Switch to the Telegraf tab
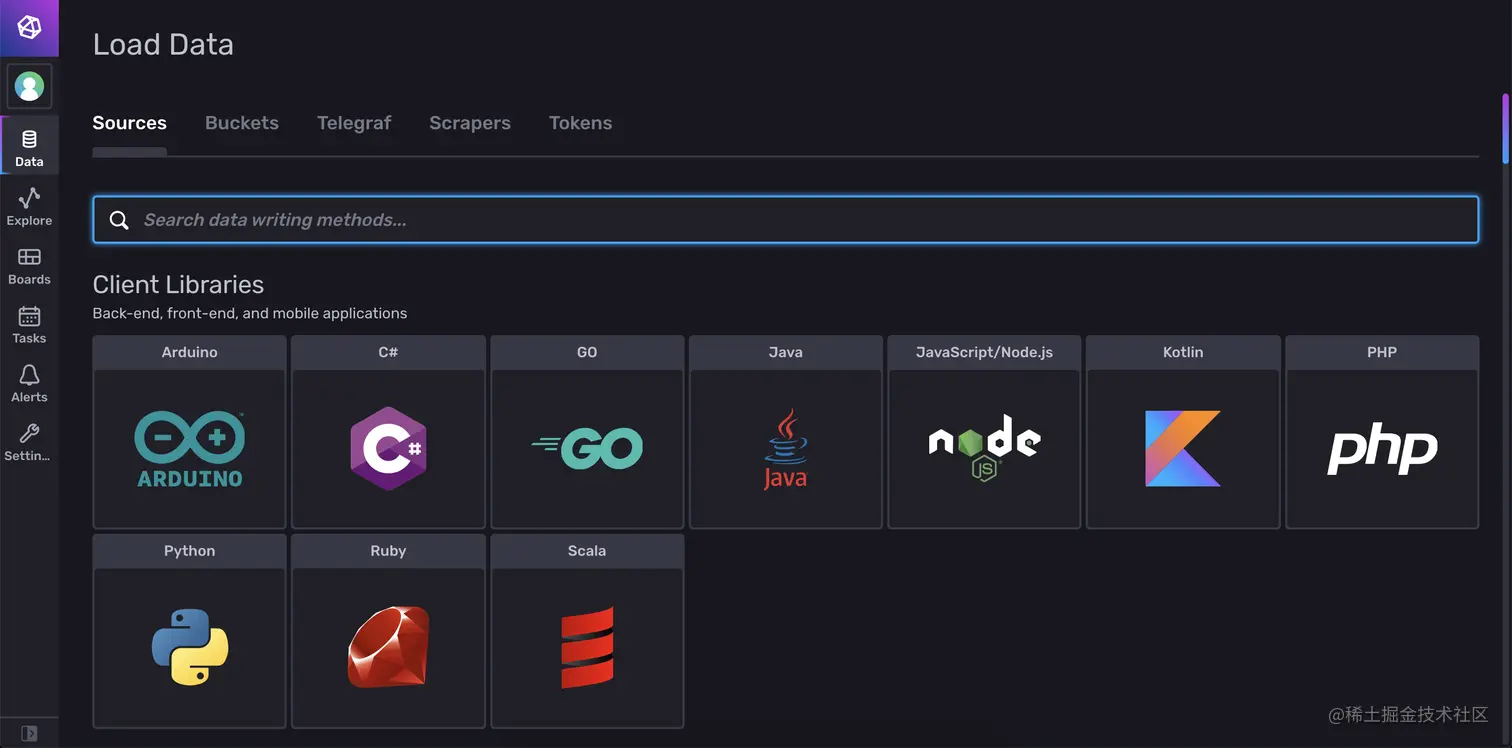The image size is (1512, 748). pyautogui.click(x=354, y=123)
